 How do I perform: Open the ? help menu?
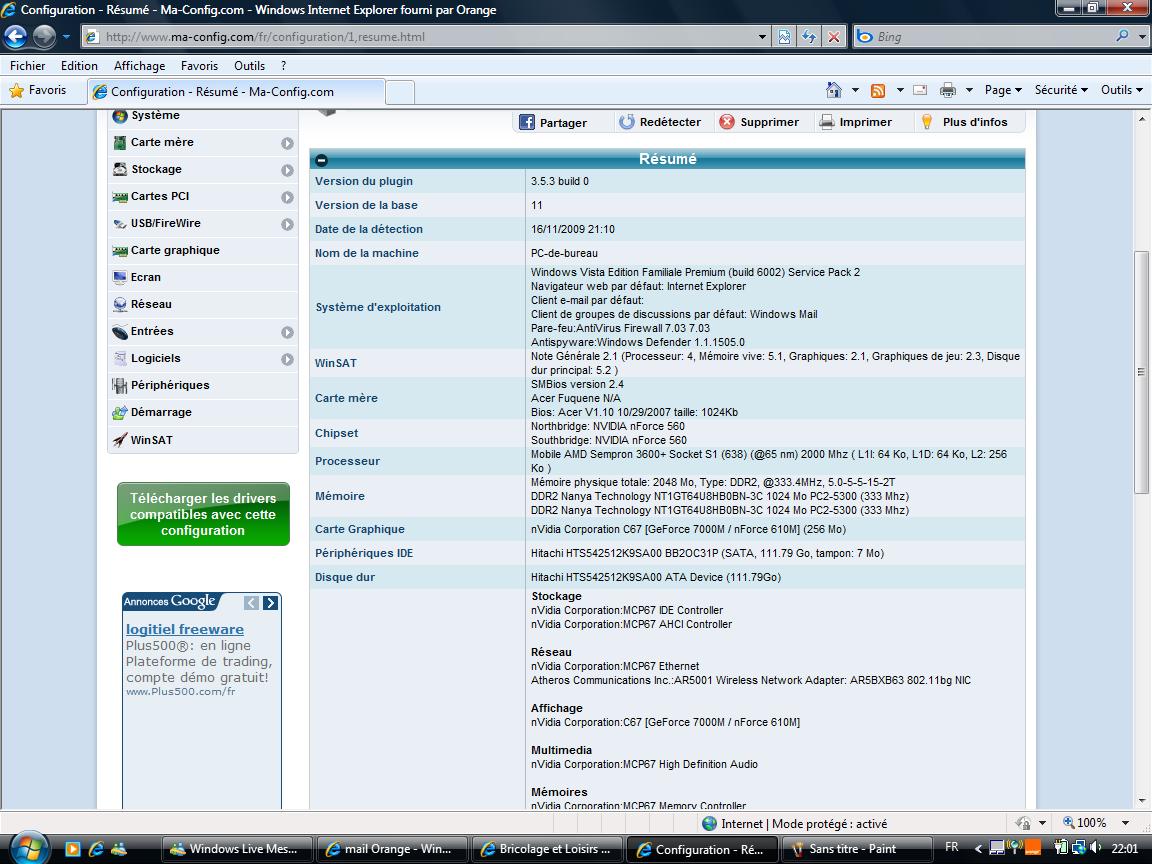point(284,65)
